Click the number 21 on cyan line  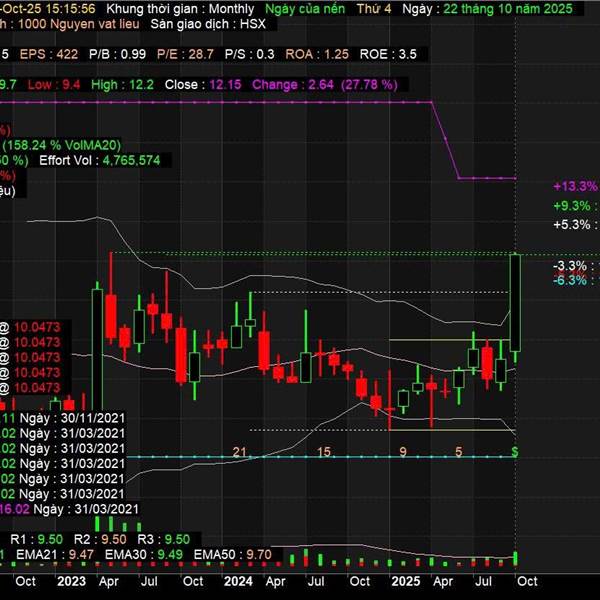click(x=240, y=452)
